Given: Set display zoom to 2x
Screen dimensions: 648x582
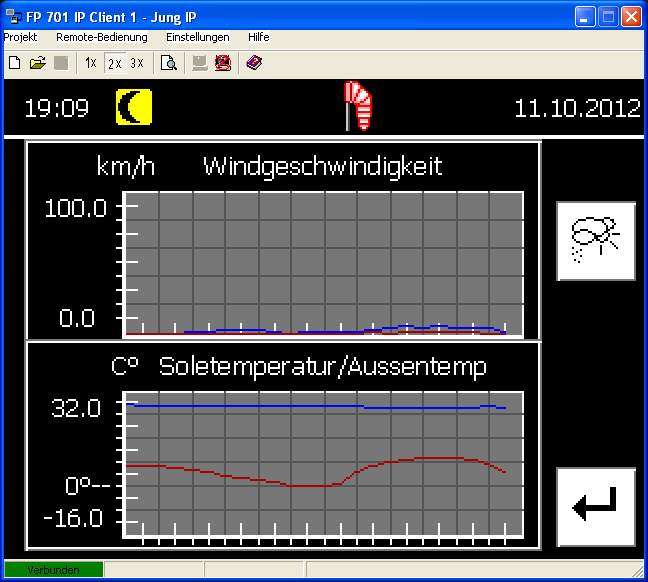Looking at the screenshot, I should (x=115, y=64).
